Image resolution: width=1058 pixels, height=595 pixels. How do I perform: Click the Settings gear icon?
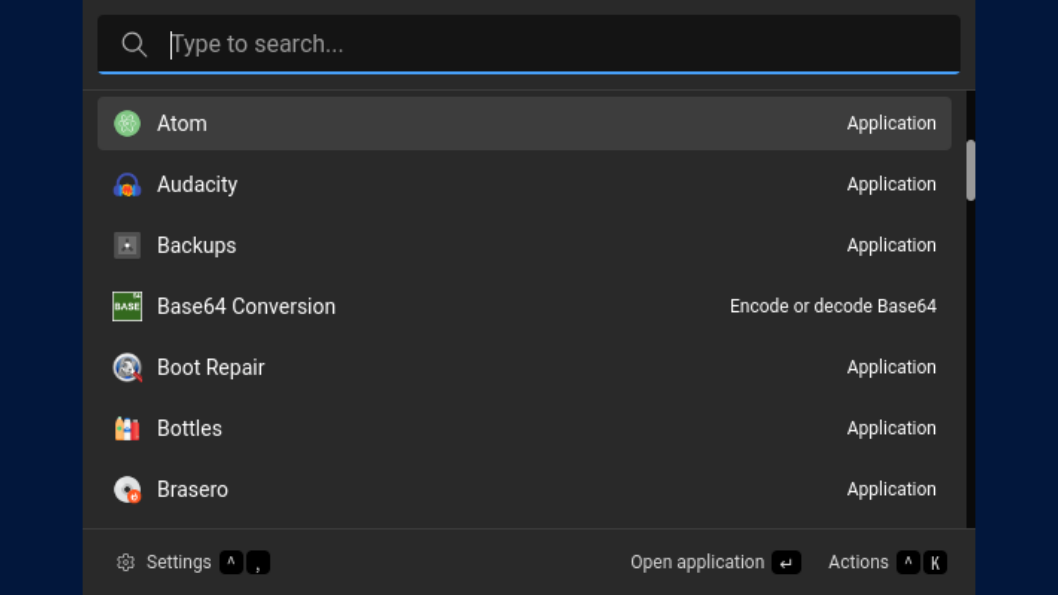pyautogui.click(x=125, y=563)
